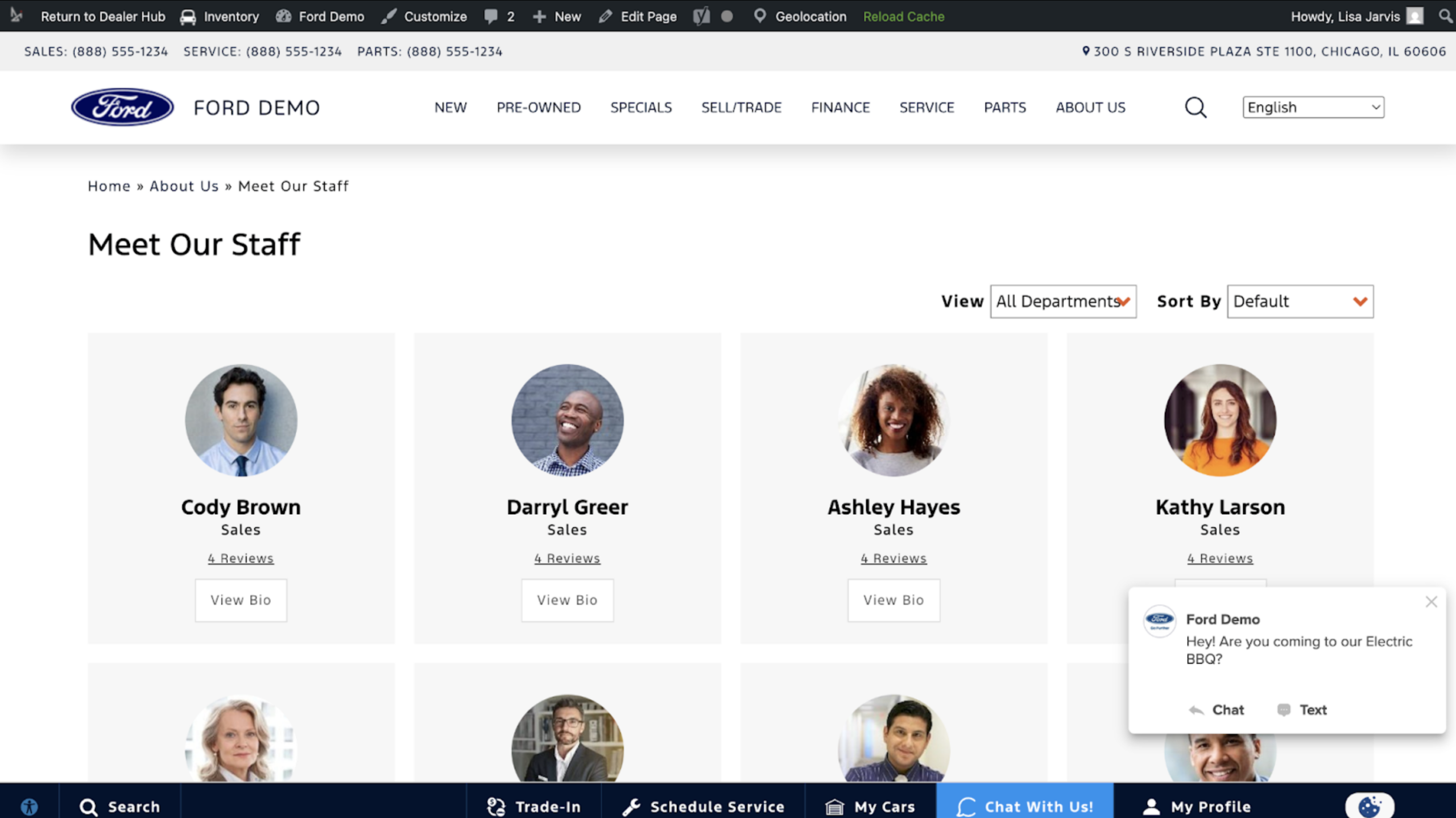The image size is (1456, 818).
Task: Open Kathy Larson's 4 Reviews link
Action: pos(1220,558)
